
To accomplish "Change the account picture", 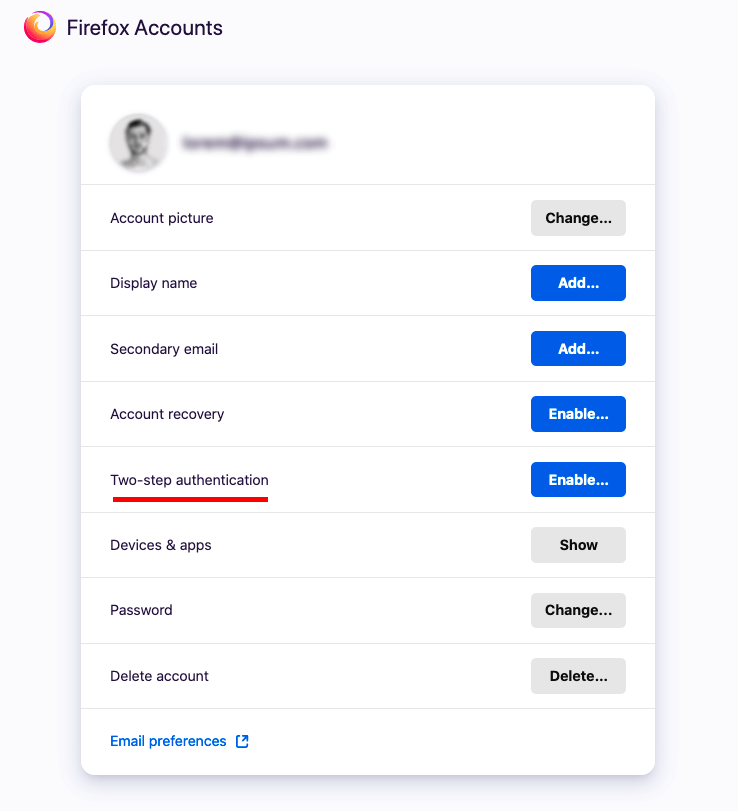I will [x=578, y=218].
